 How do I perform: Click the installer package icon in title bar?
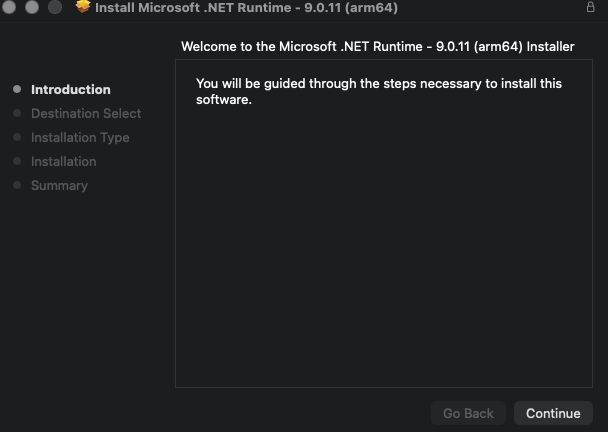click(83, 7)
